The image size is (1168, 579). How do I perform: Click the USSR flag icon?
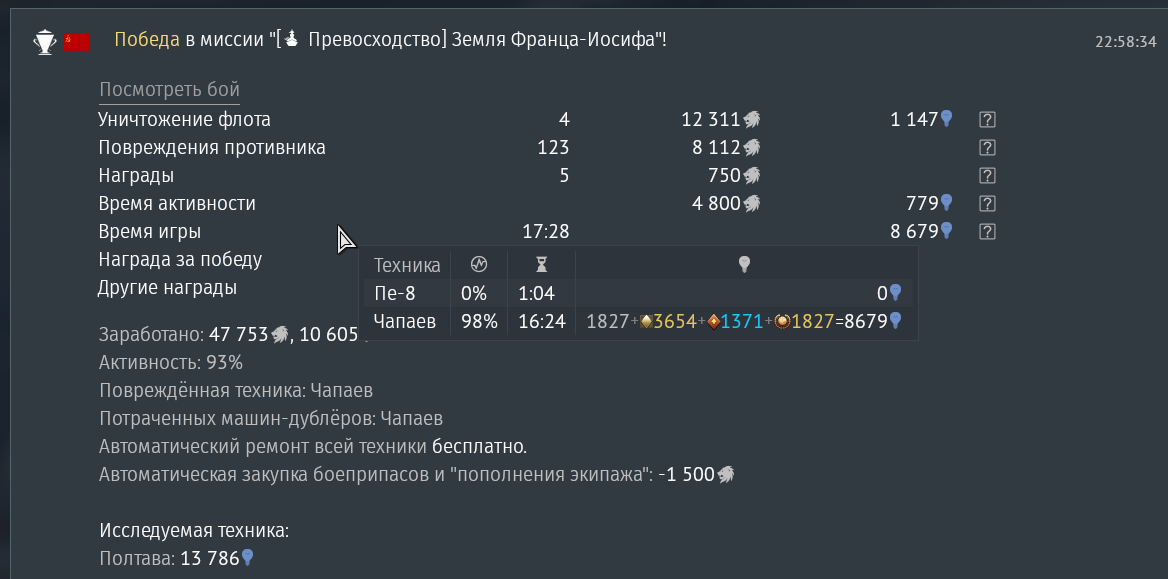[x=76, y=42]
